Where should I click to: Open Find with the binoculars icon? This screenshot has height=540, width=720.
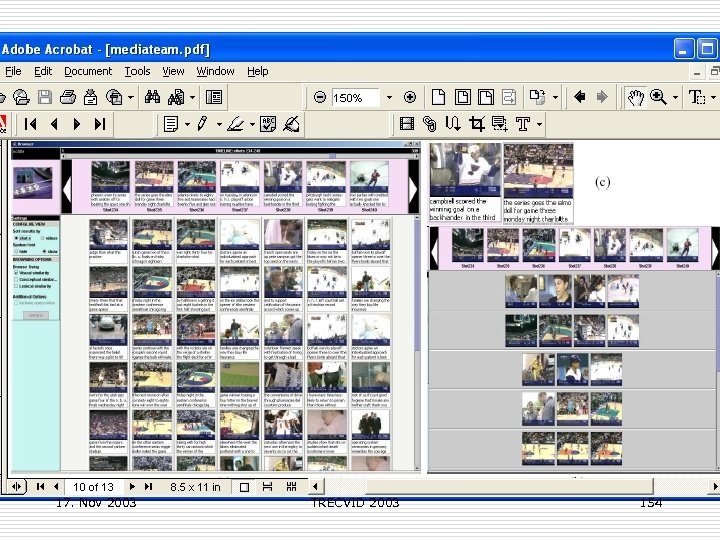pyautogui.click(x=152, y=97)
